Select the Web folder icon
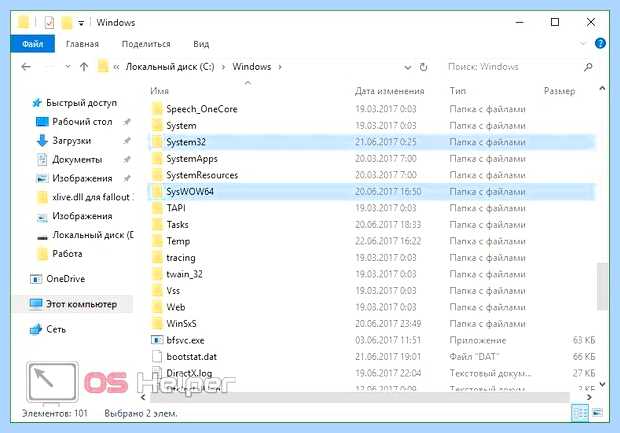Viewport: 620px width, 433px height. [157, 307]
